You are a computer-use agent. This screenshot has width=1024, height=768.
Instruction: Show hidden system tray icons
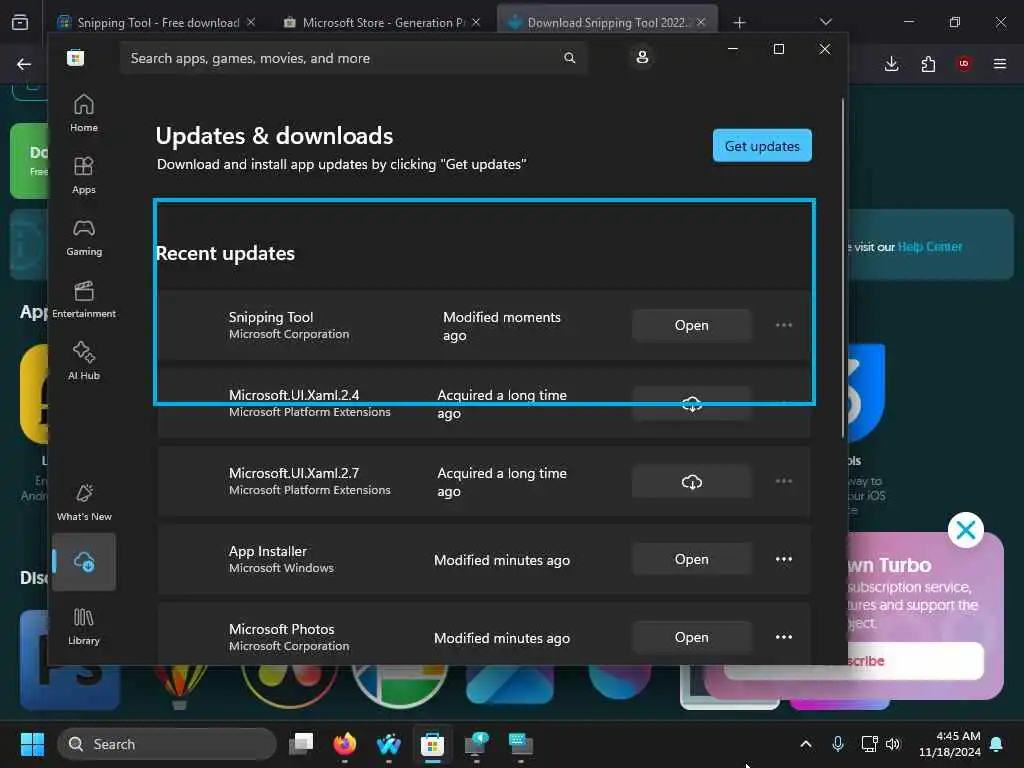(806, 744)
